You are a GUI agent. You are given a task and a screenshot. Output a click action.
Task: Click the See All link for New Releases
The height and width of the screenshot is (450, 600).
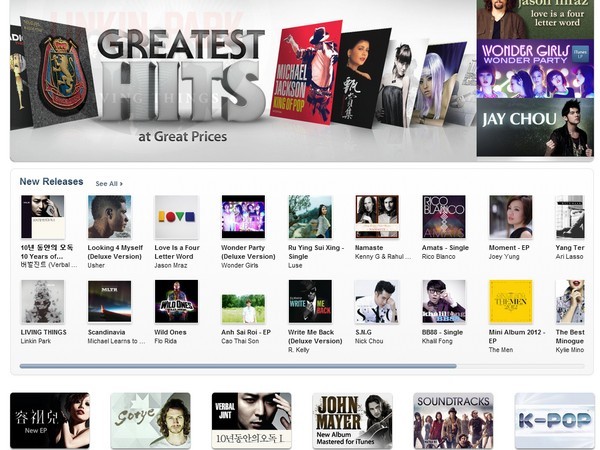tap(109, 184)
